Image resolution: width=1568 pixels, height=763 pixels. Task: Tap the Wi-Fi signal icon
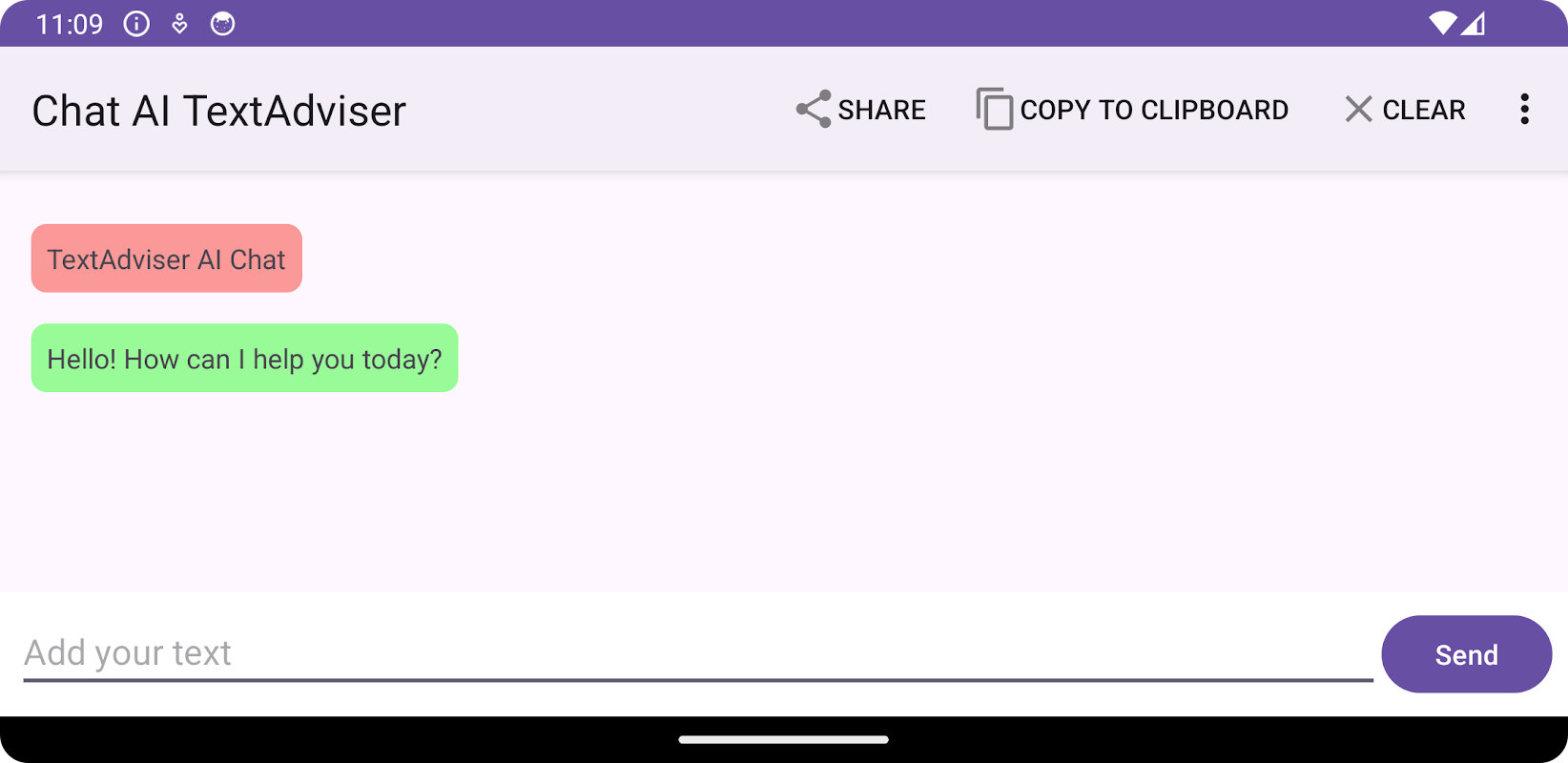[1443, 24]
